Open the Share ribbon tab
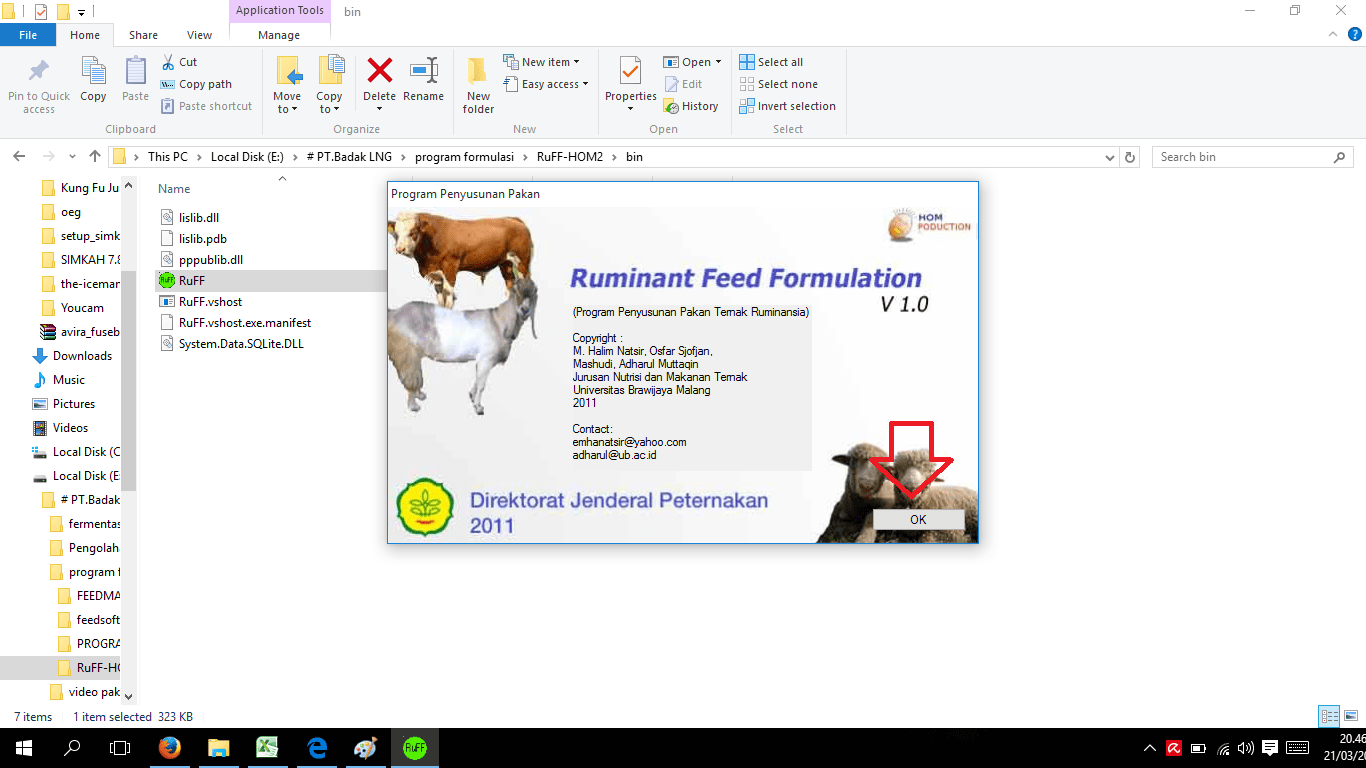This screenshot has height=768, width=1366. tap(143, 35)
